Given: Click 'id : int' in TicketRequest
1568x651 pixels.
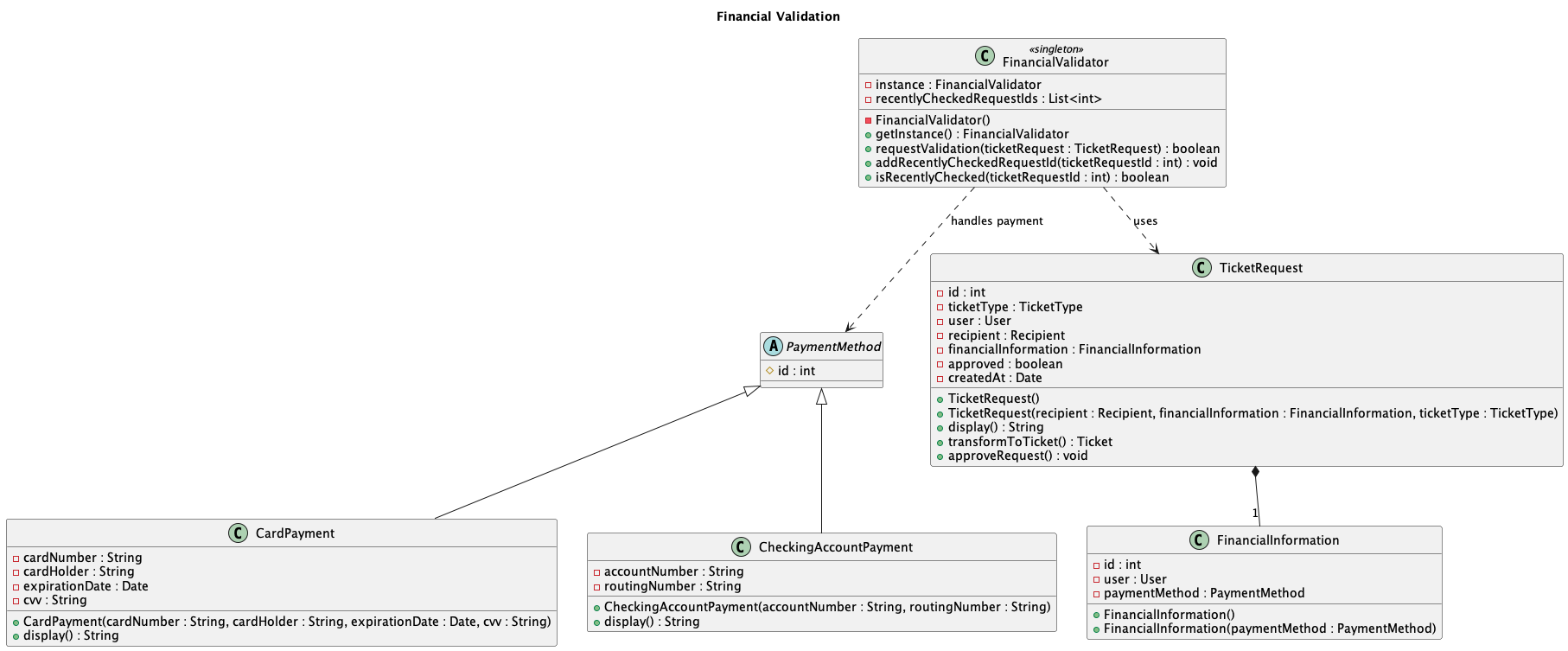Looking at the screenshot, I should click(x=966, y=292).
